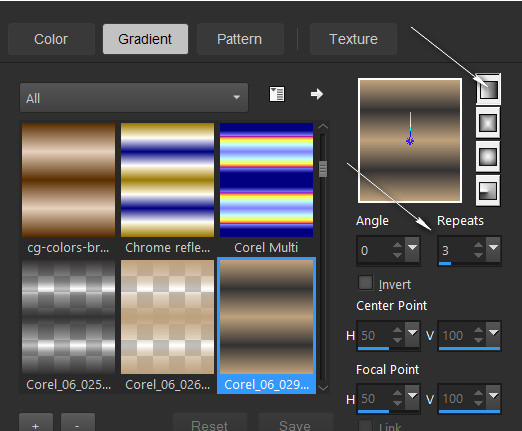
Task: Click the gradient list scroll up arrow
Action: (x=323, y=127)
